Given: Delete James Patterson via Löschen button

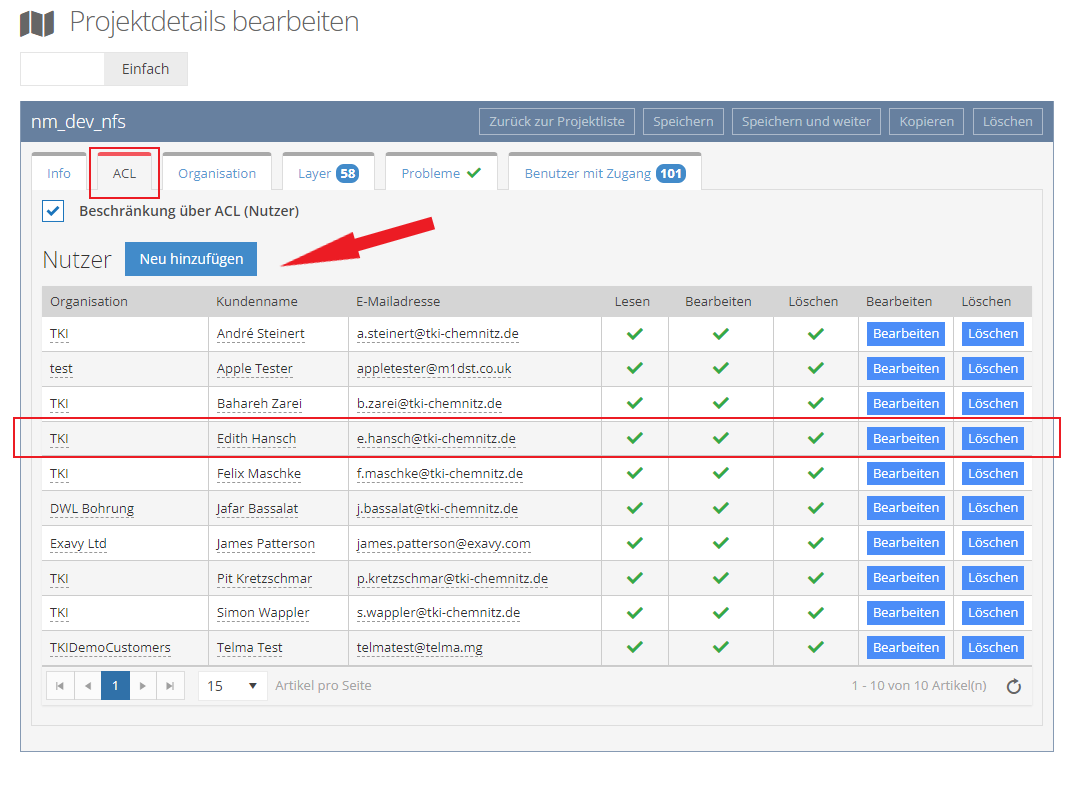Looking at the screenshot, I should [992, 543].
